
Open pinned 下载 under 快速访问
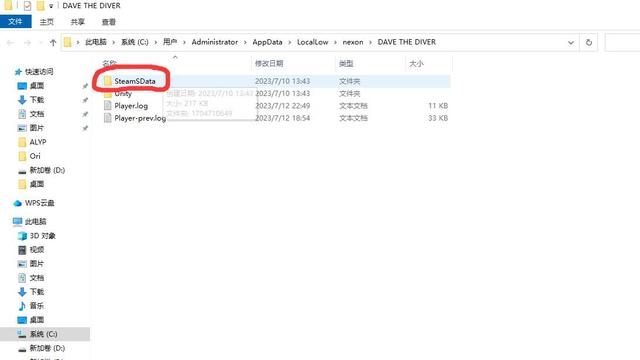tap(37, 100)
